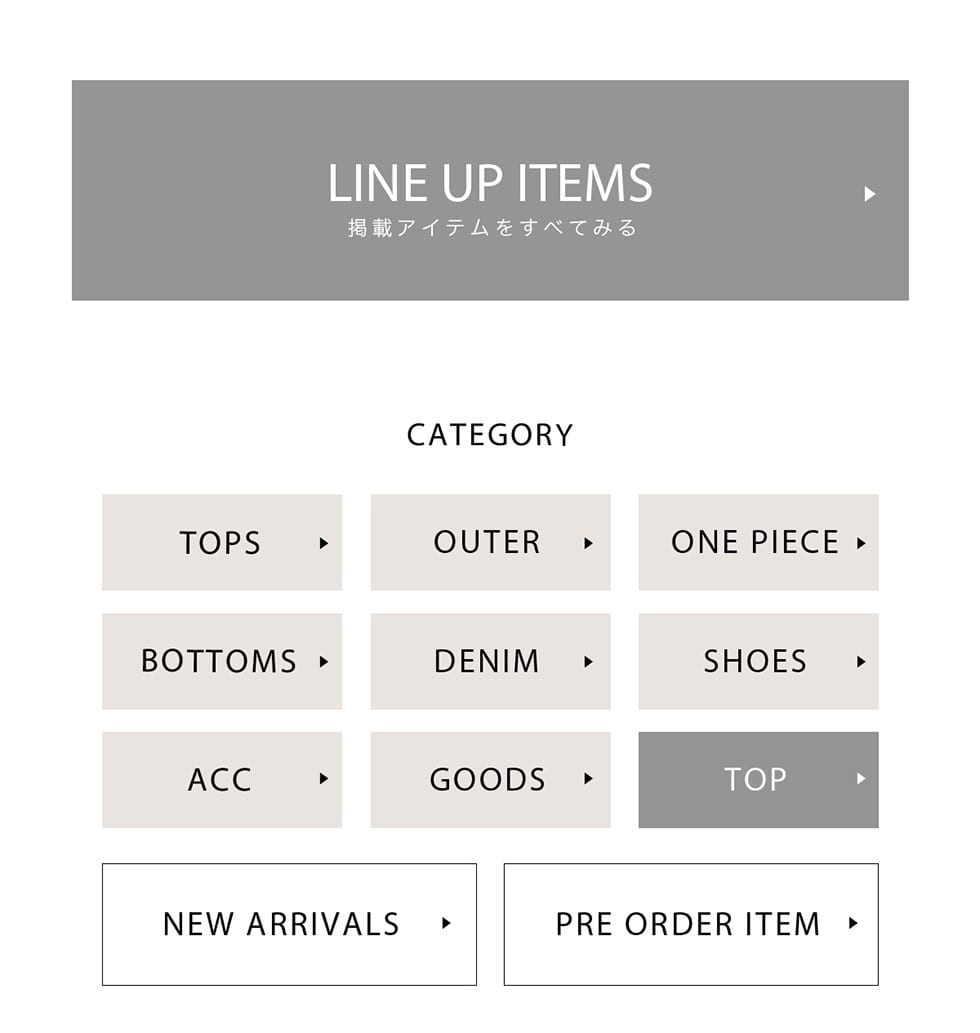
Task: Open the TOPS category
Action: [220, 542]
